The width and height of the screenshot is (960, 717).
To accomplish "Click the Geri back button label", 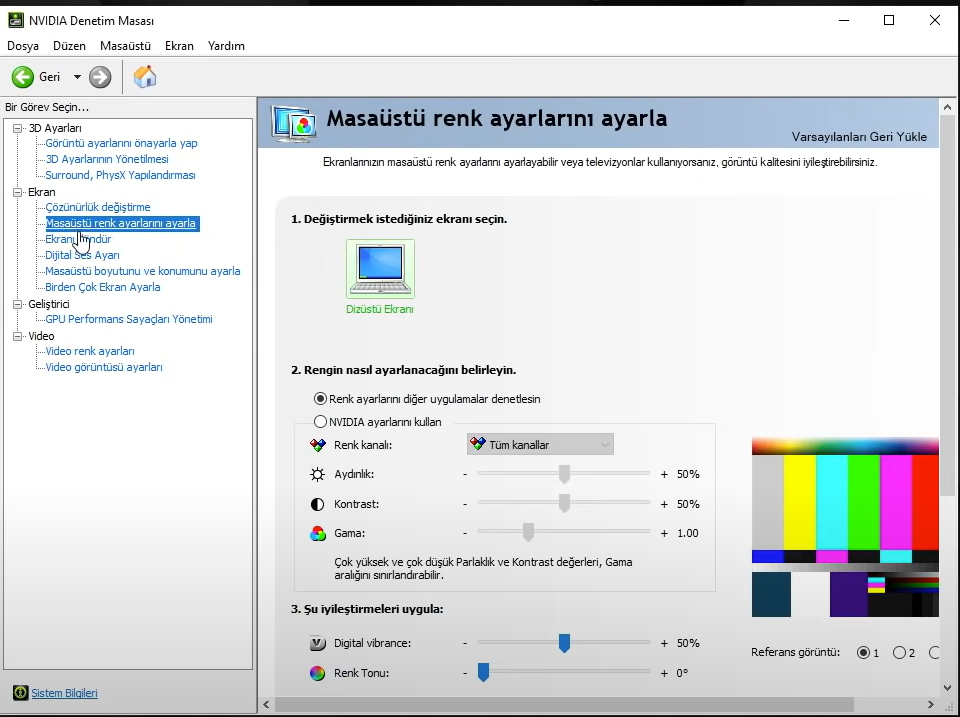I will [50, 77].
